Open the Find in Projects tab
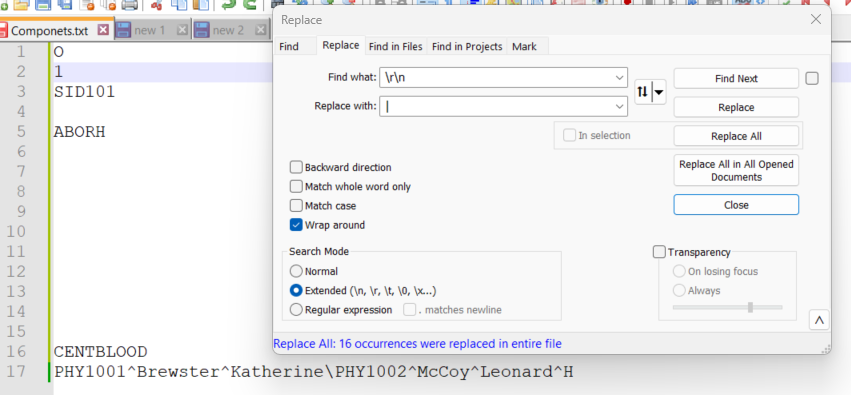Viewport: 851px width, 395px height. click(x=467, y=47)
